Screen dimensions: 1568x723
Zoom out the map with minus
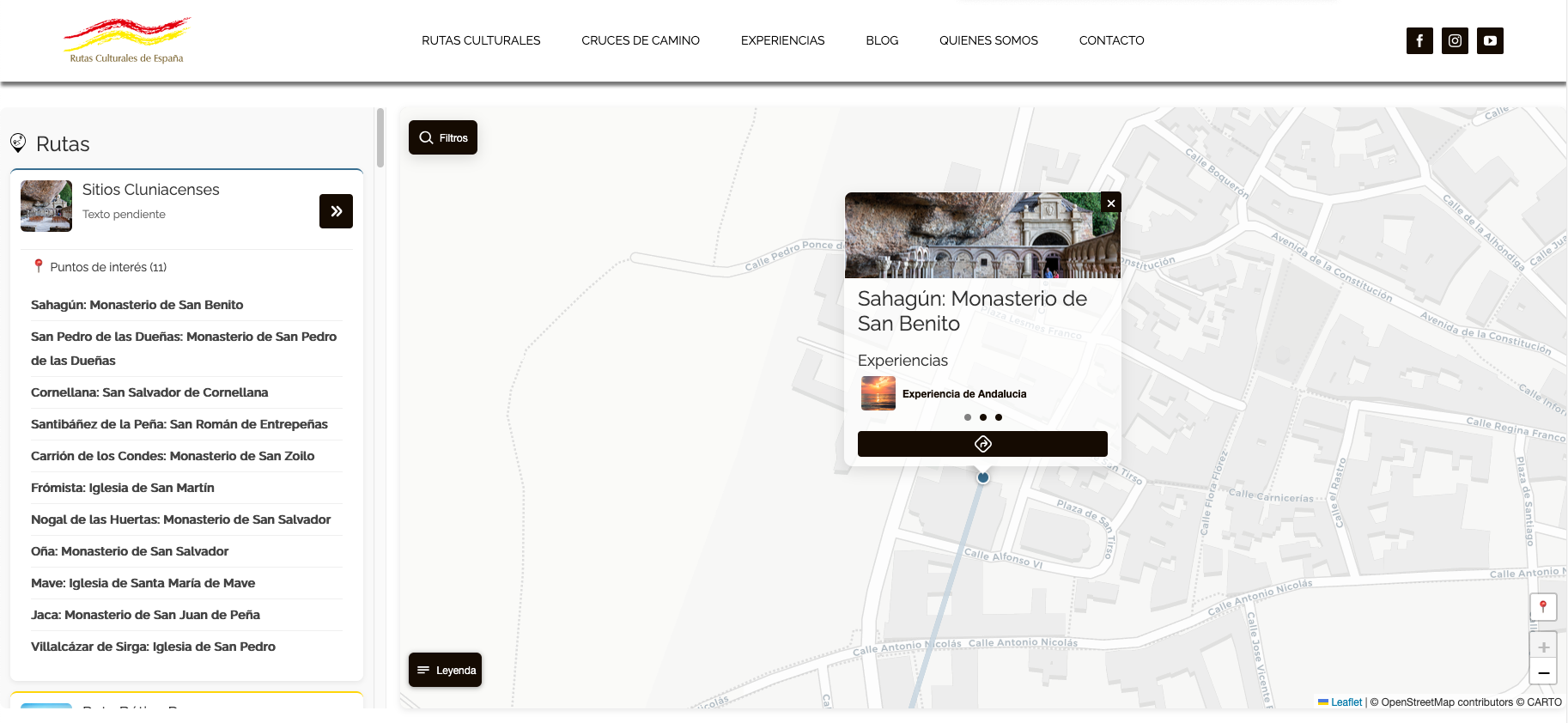click(x=1543, y=672)
